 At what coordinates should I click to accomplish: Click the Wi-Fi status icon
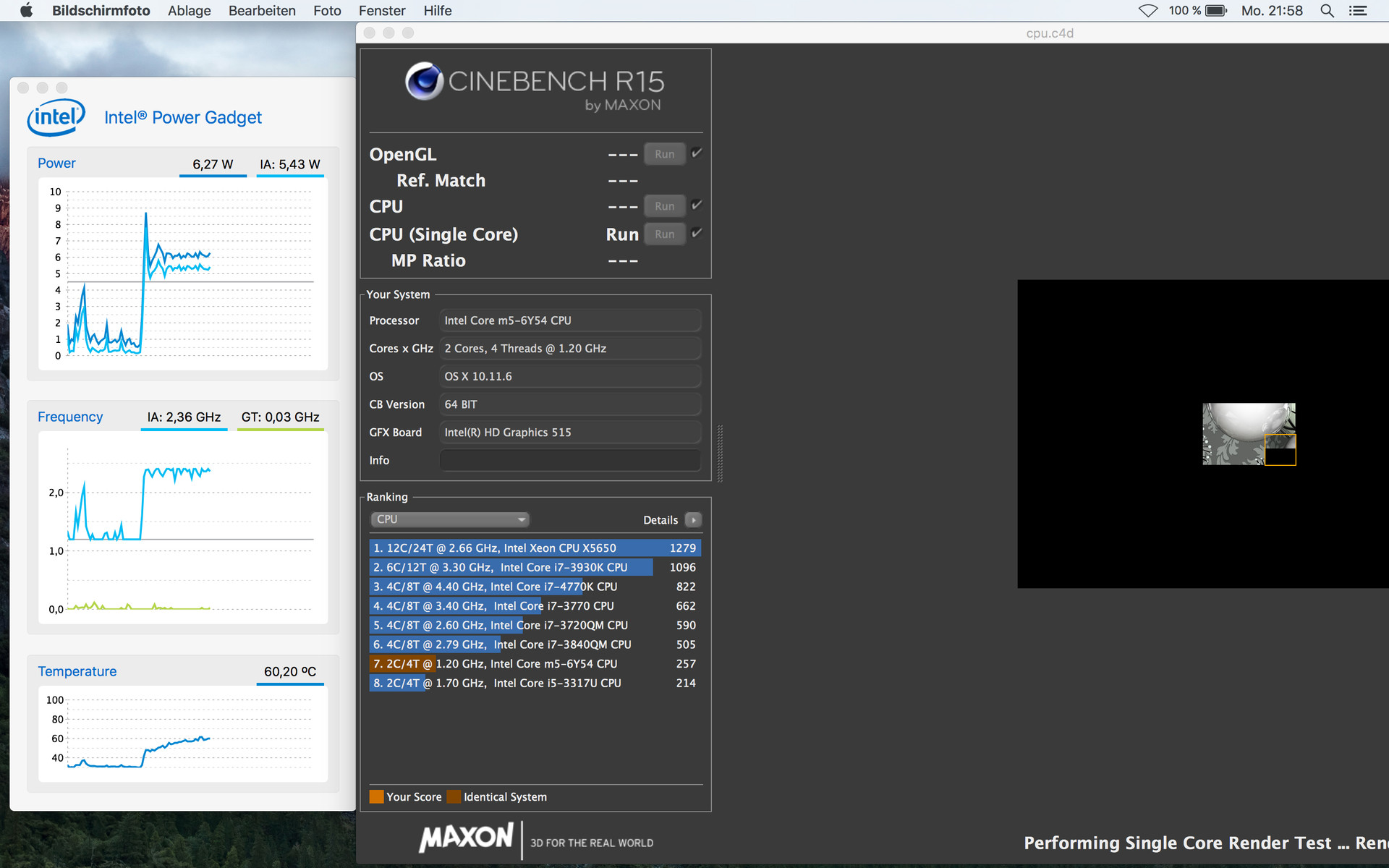pos(1148,10)
